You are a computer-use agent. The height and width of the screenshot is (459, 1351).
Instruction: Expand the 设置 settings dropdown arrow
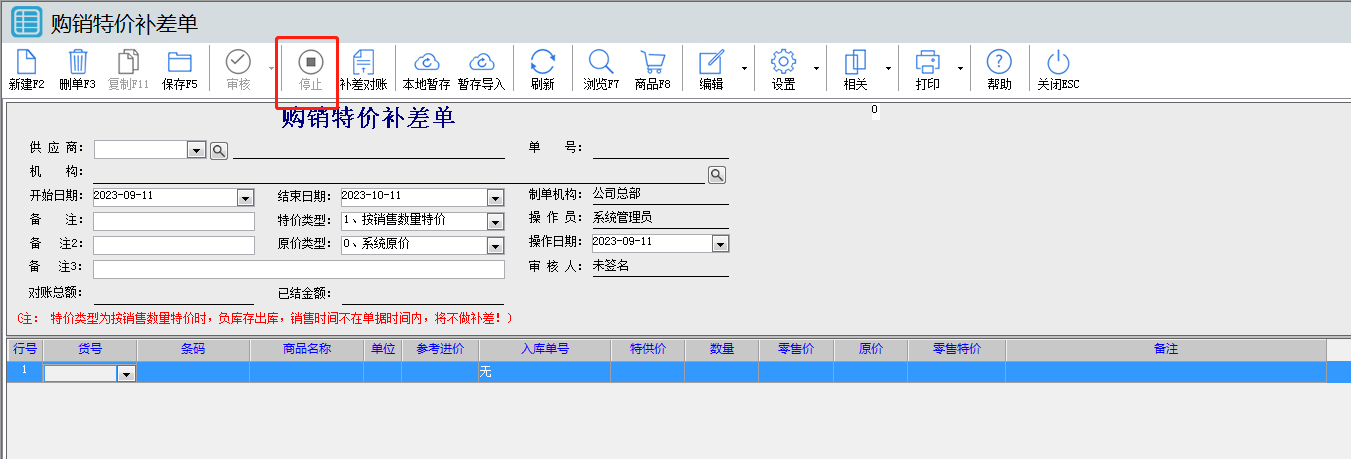[x=816, y=68]
